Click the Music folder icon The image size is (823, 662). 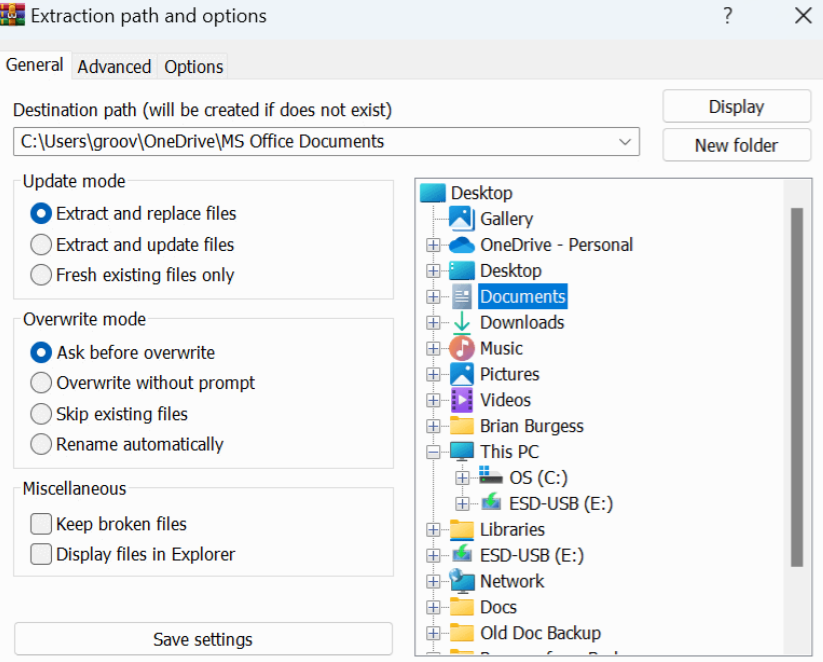pos(462,348)
